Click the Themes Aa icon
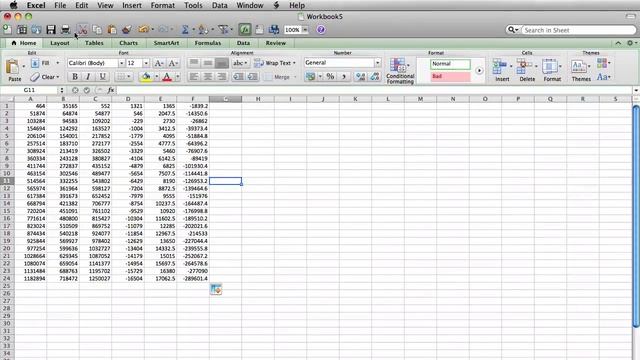Image resolution: width=640 pixels, height=360 pixels. (579, 66)
